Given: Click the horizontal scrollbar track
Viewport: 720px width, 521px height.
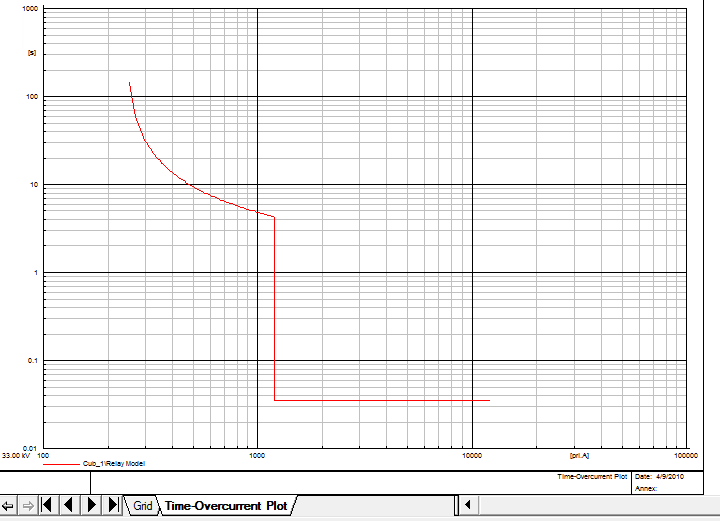Looking at the screenshot, I should pos(590,504).
